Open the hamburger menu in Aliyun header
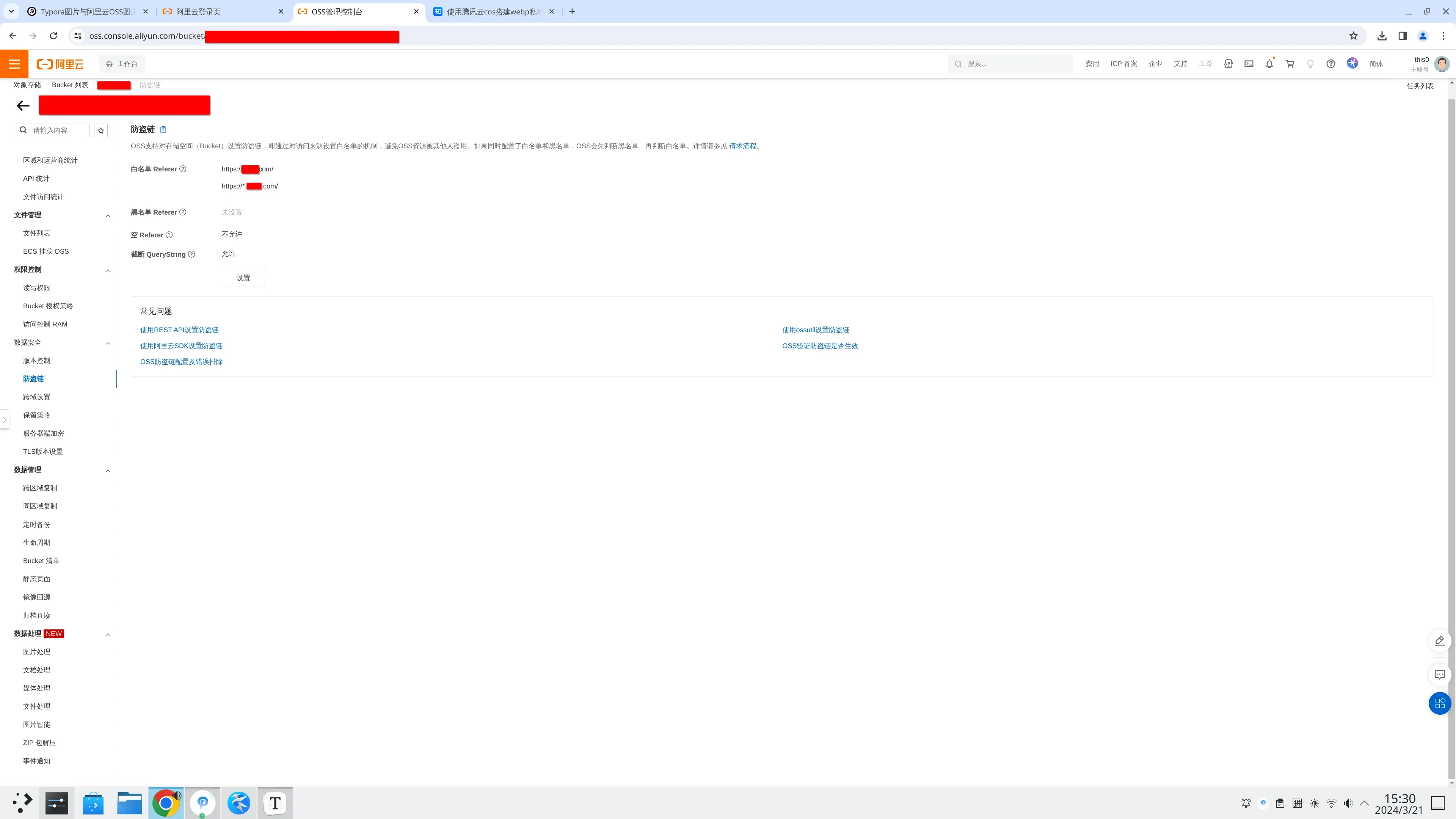The height and width of the screenshot is (819, 1456). [x=14, y=64]
